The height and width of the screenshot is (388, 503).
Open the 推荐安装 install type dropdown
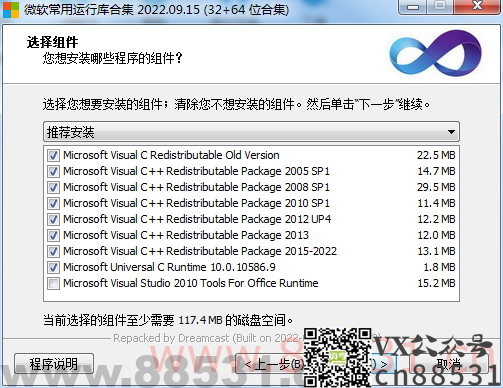click(251, 132)
